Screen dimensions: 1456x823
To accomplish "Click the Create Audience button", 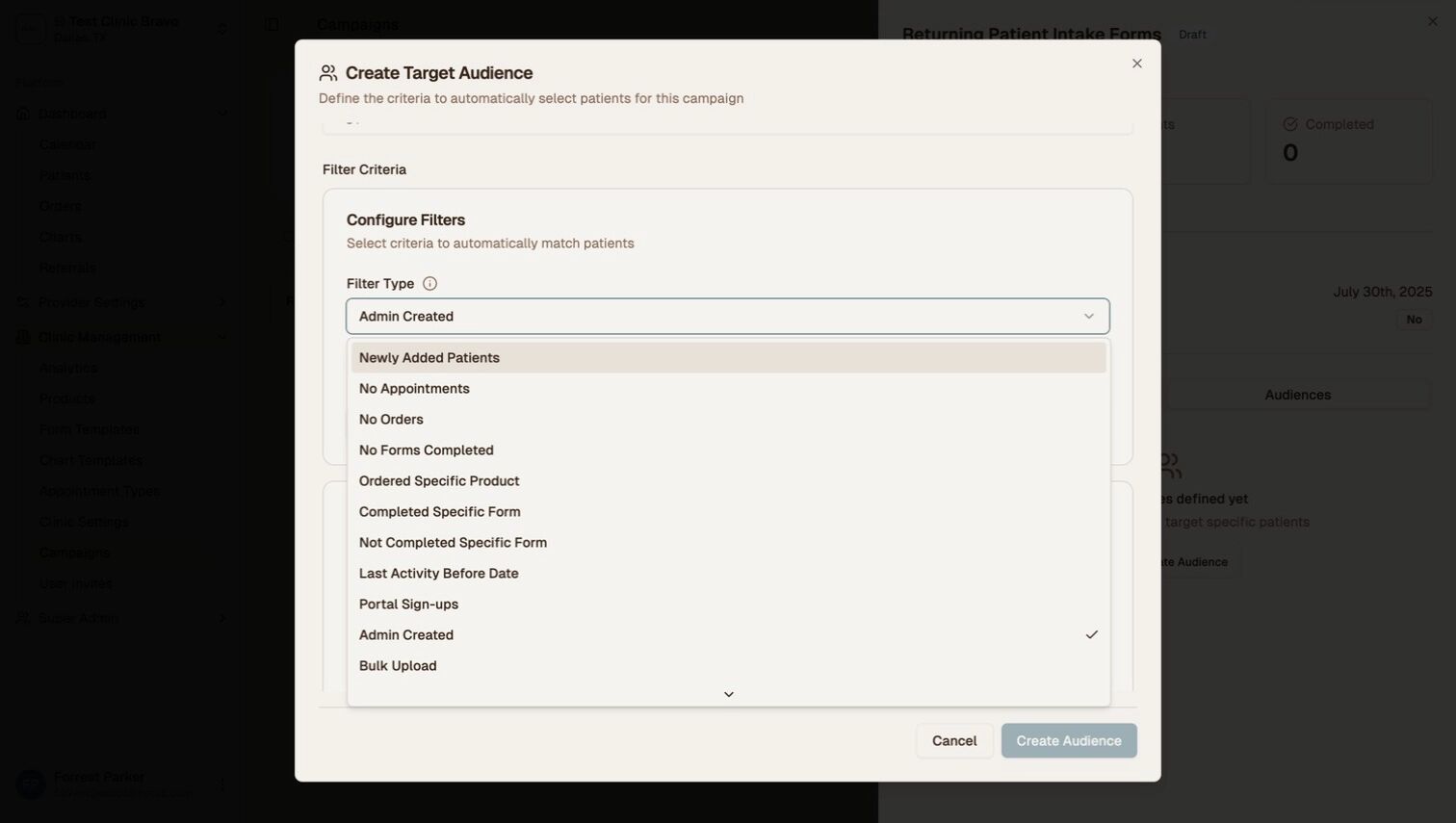I will click(x=1069, y=741).
